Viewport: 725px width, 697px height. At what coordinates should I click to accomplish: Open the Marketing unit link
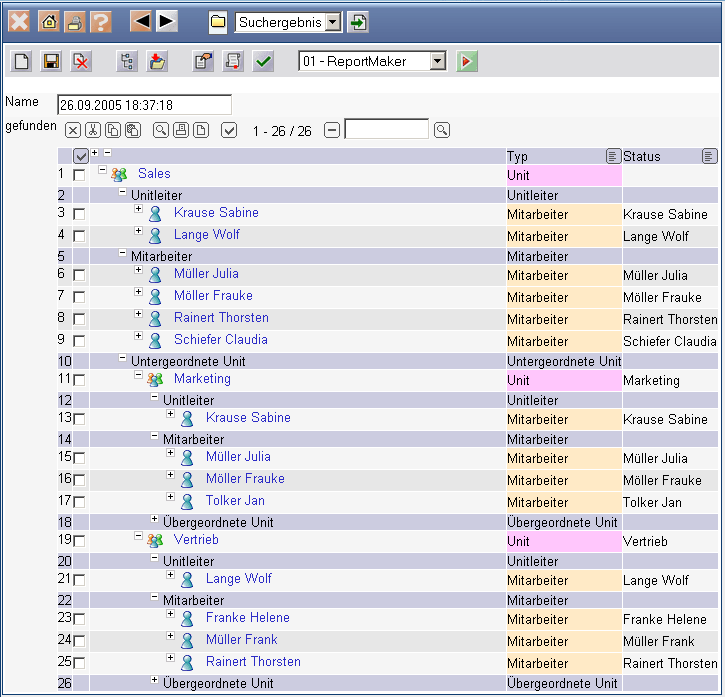pyautogui.click(x=202, y=379)
